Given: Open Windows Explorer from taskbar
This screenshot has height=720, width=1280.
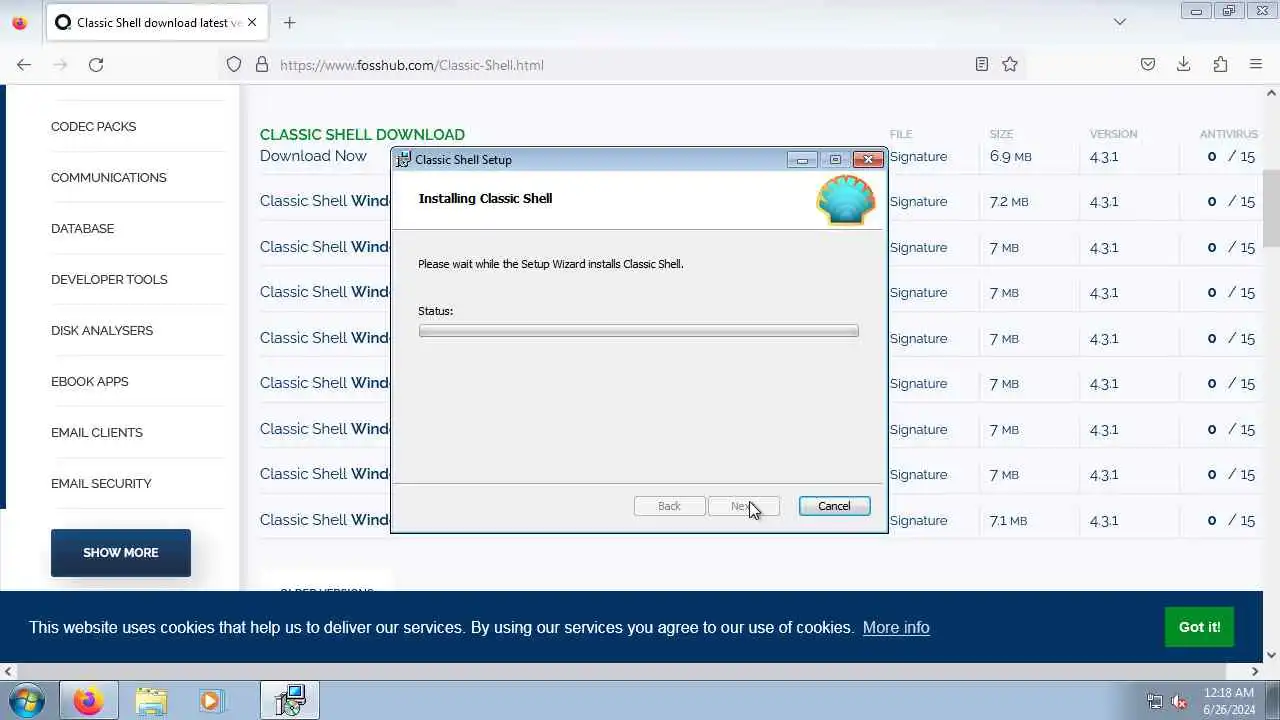Looking at the screenshot, I should (x=151, y=701).
